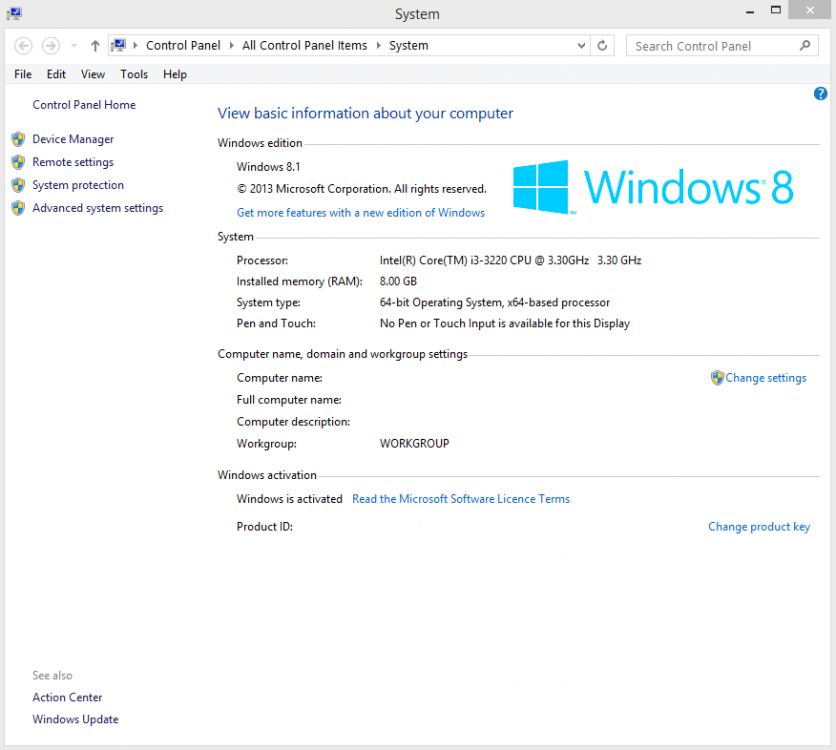
Task: Open the recent locations dropdown arrow
Action: (73, 46)
